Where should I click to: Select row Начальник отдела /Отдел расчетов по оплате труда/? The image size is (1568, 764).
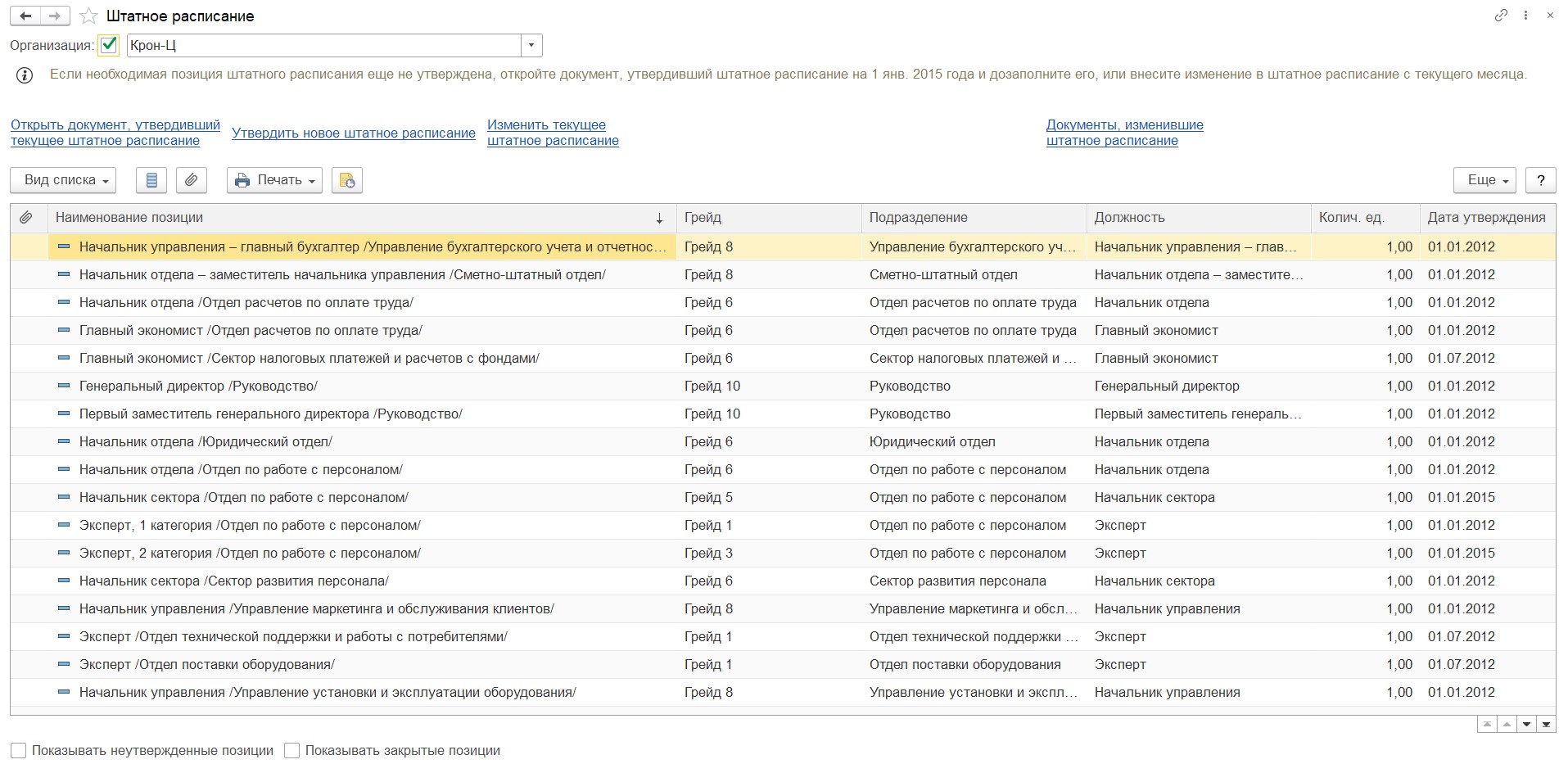click(x=783, y=302)
